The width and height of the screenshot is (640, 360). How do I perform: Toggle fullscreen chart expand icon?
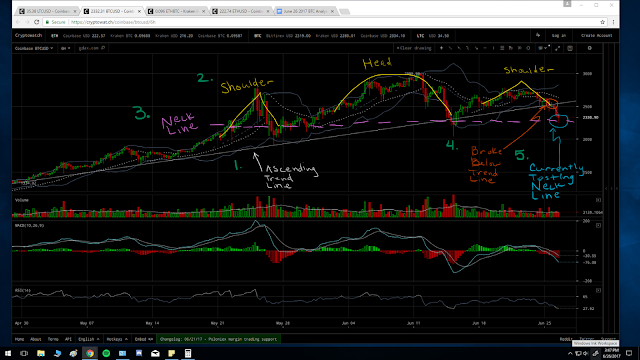(558, 48)
